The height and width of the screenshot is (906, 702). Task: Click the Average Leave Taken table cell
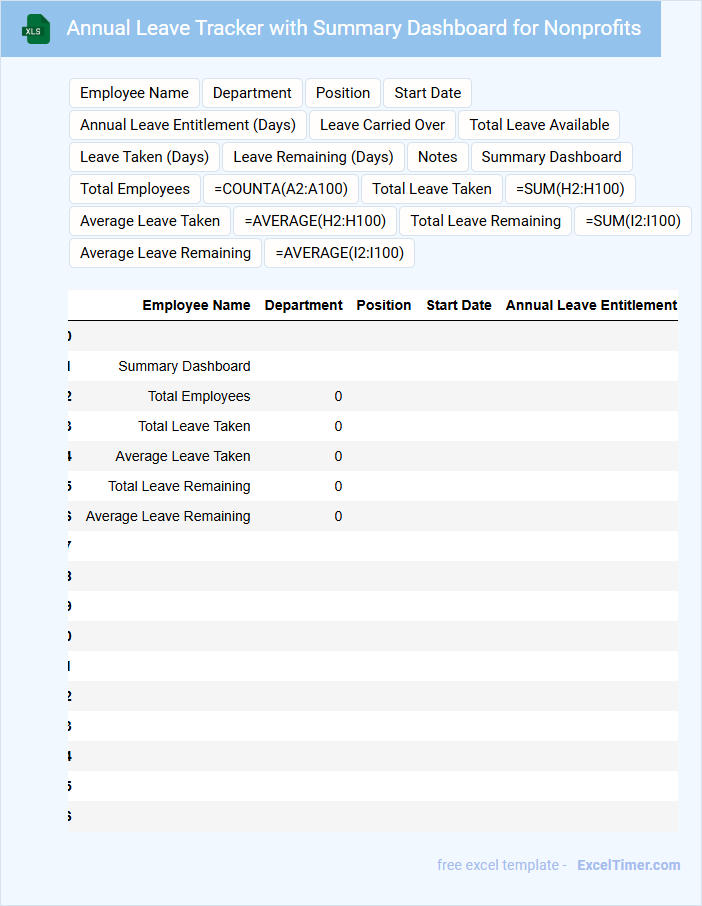tap(183, 456)
